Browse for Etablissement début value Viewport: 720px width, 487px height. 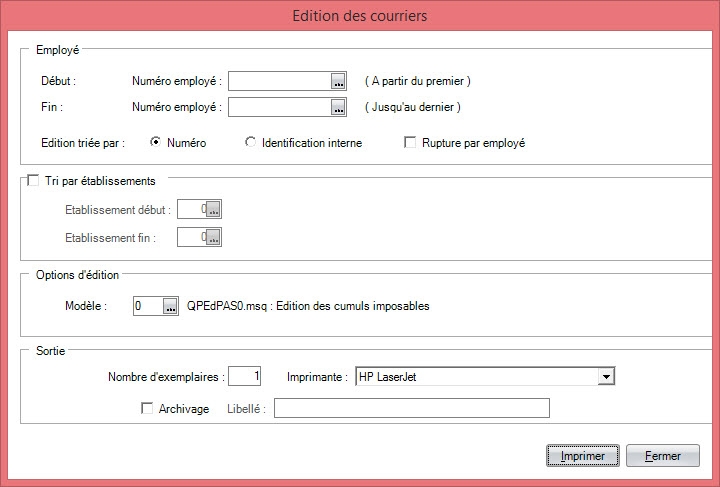coord(213,210)
